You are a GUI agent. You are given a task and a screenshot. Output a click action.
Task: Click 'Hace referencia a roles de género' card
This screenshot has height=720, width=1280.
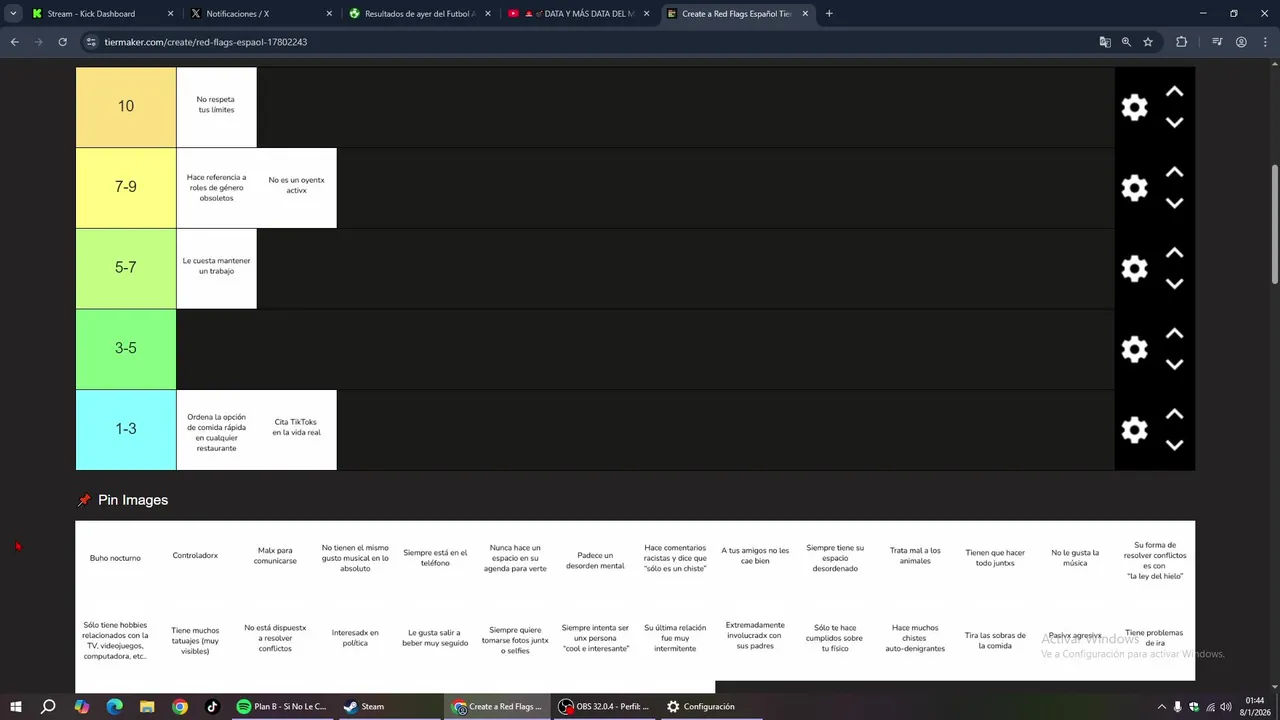[x=216, y=188]
